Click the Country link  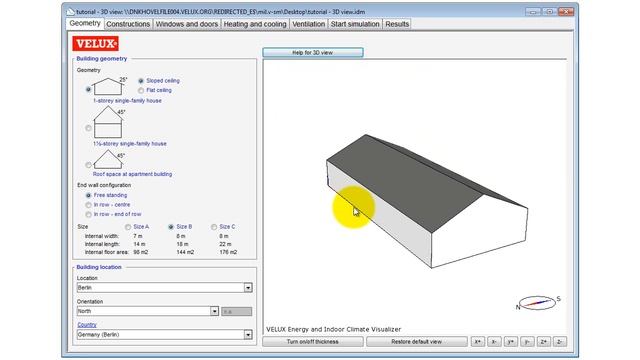click(87, 325)
